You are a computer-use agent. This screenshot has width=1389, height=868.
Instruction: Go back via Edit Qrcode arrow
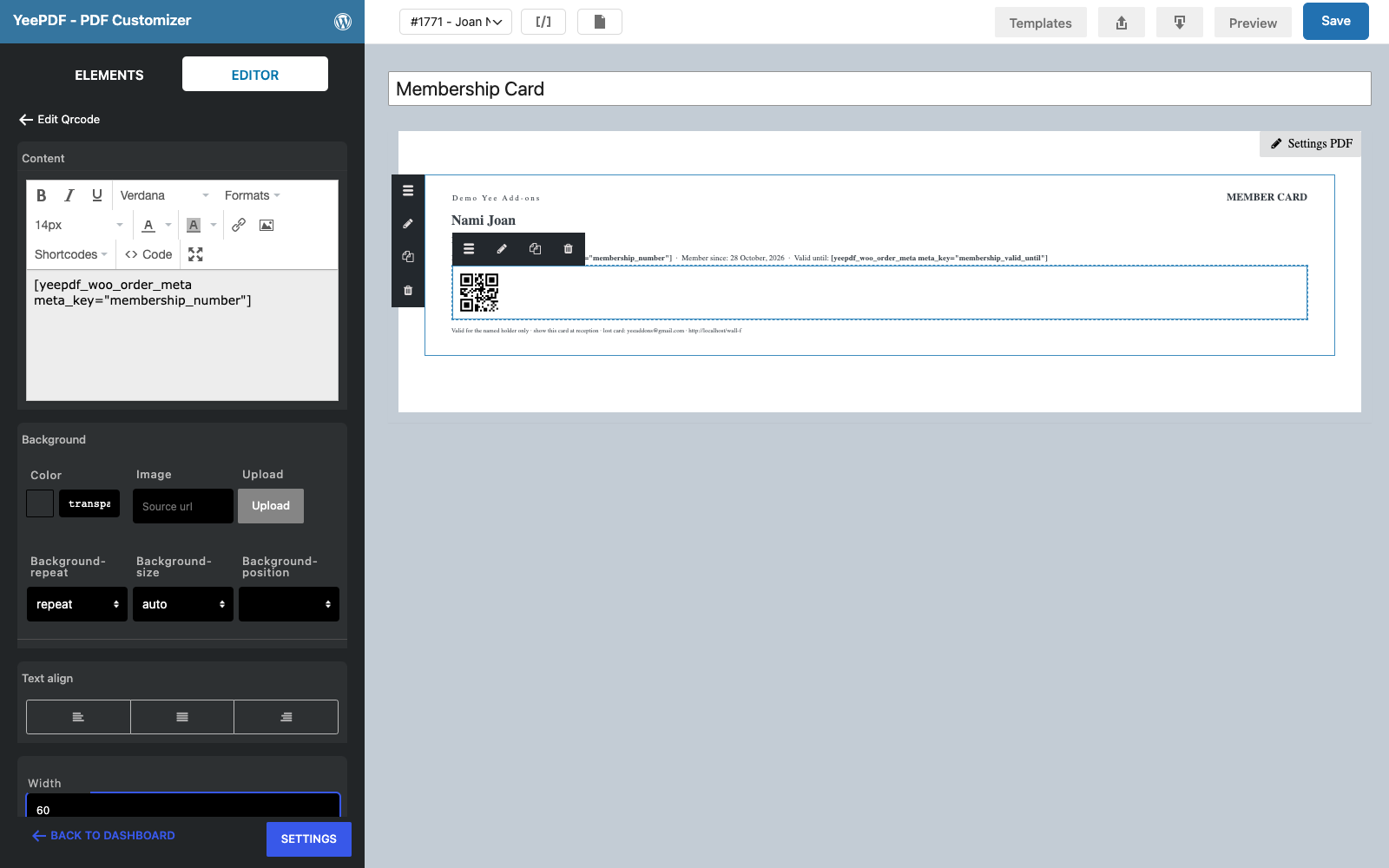26,120
